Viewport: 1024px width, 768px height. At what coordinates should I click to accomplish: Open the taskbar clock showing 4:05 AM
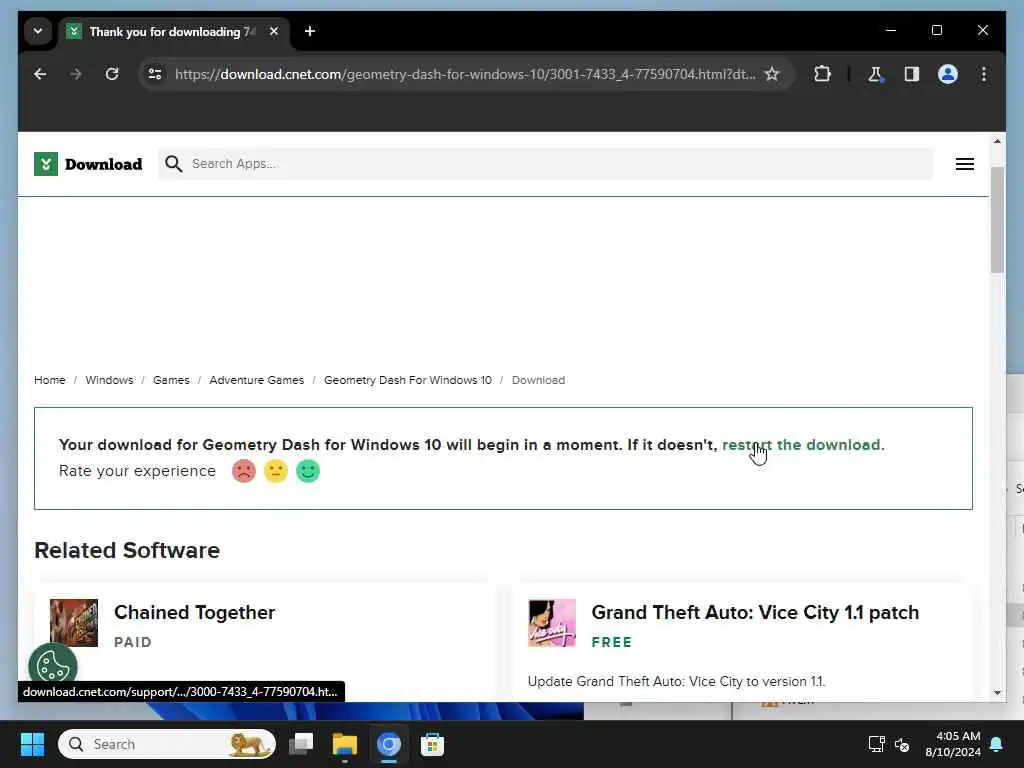(953, 744)
